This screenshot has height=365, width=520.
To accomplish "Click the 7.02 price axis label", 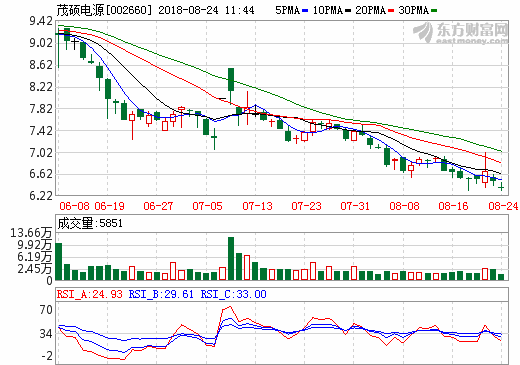I will tap(41, 153).
